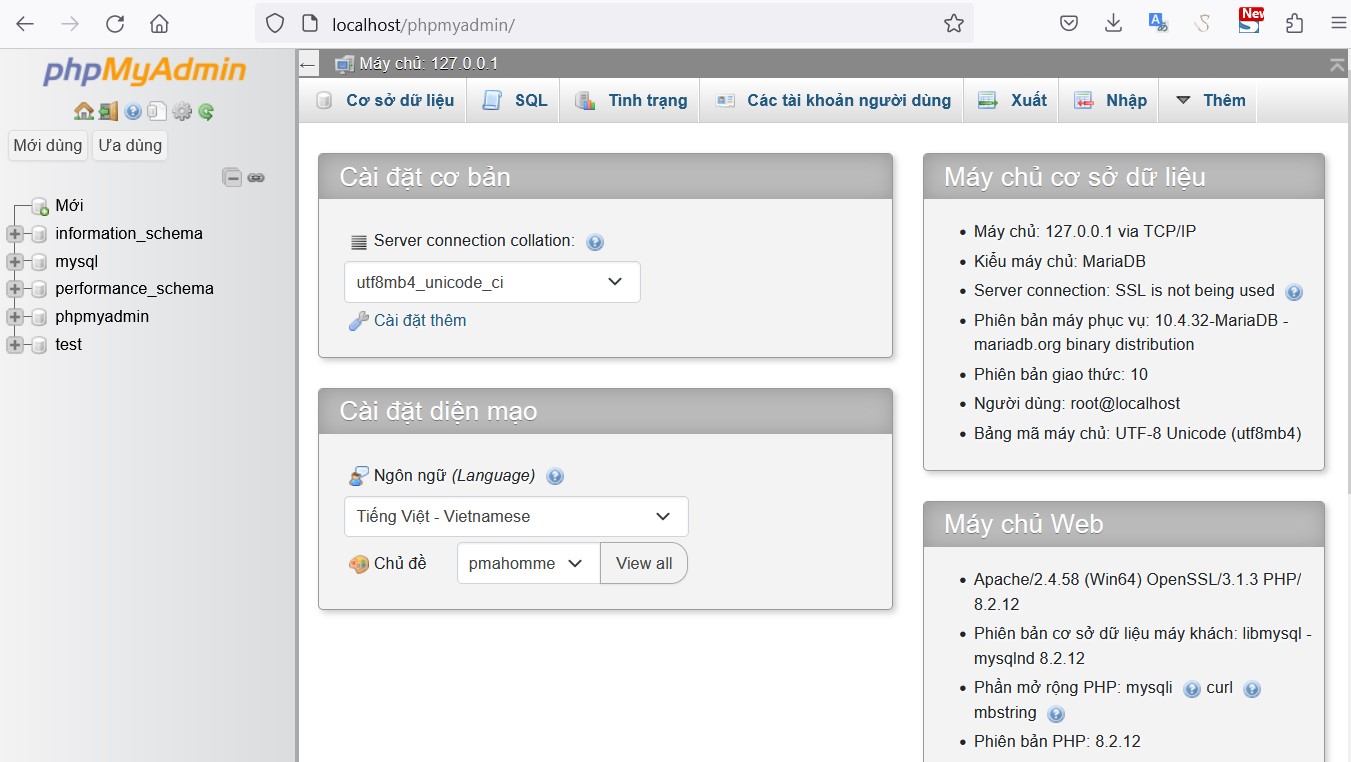Select the mysql database name

point(76,262)
